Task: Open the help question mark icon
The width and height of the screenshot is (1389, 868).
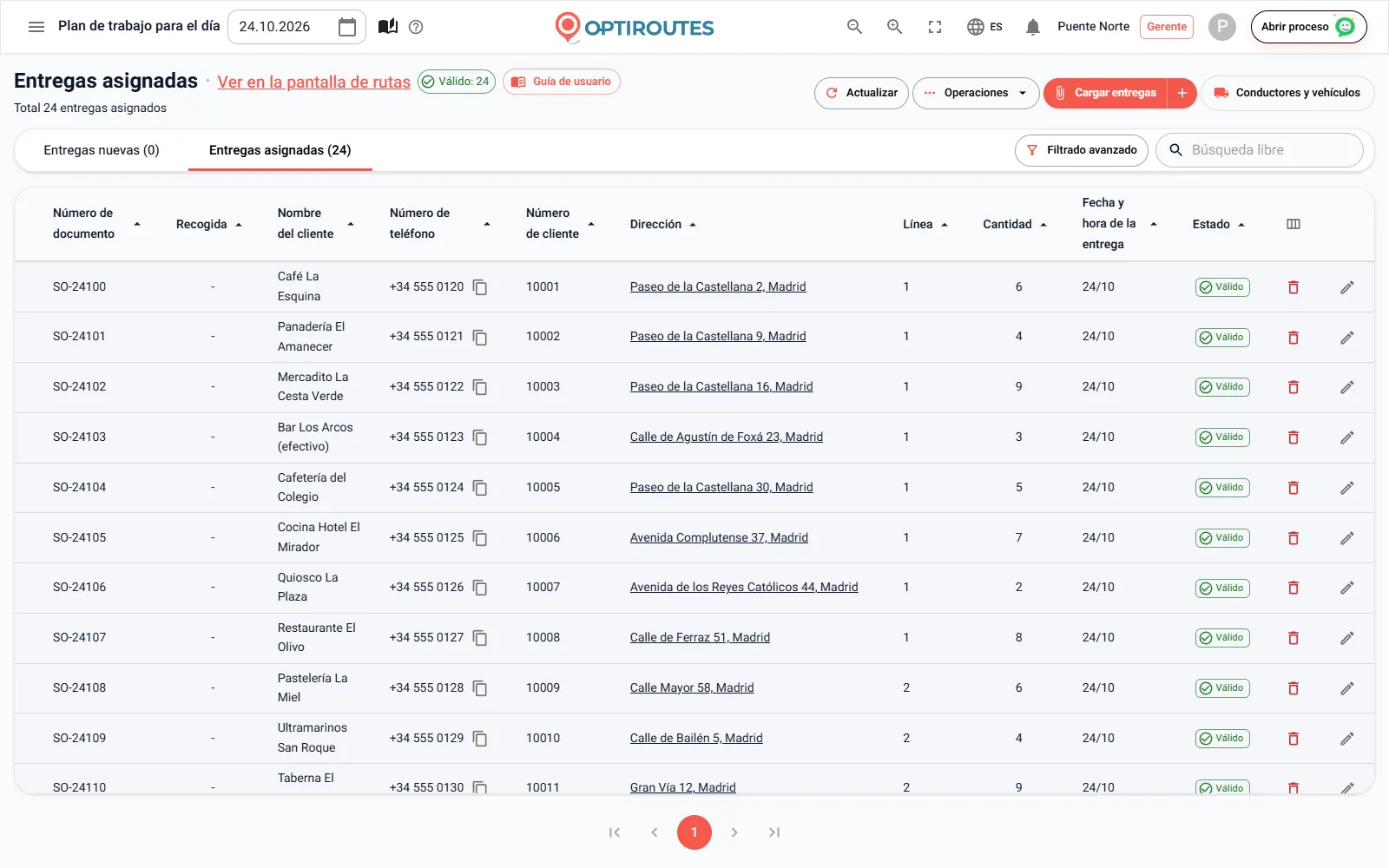Action: [416, 27]
